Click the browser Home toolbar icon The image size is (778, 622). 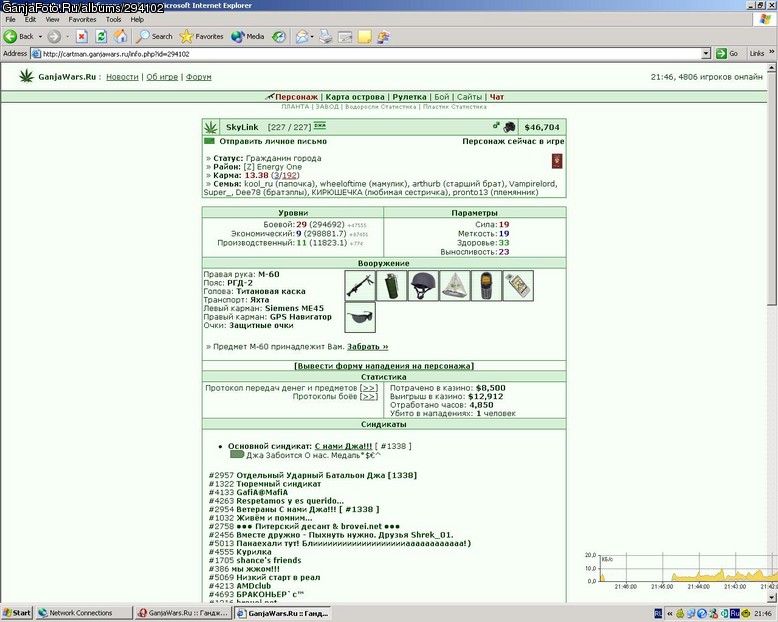point(120,36)
